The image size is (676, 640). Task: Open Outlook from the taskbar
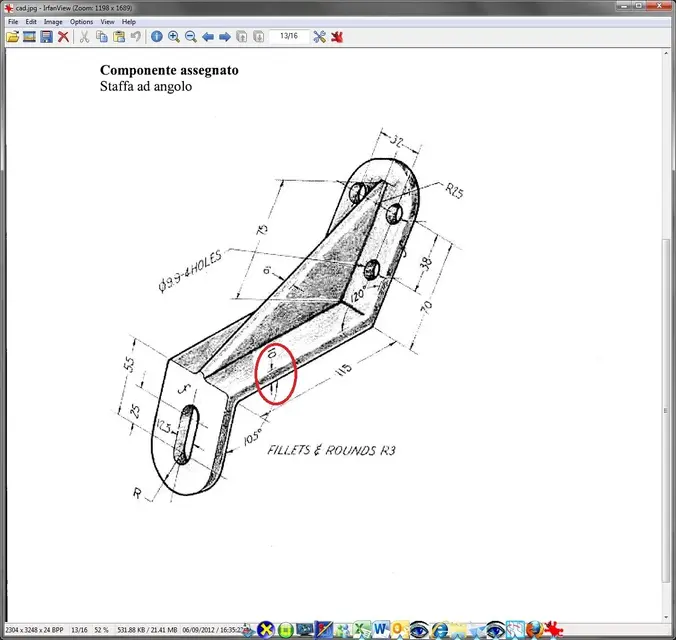click(399, 630)
